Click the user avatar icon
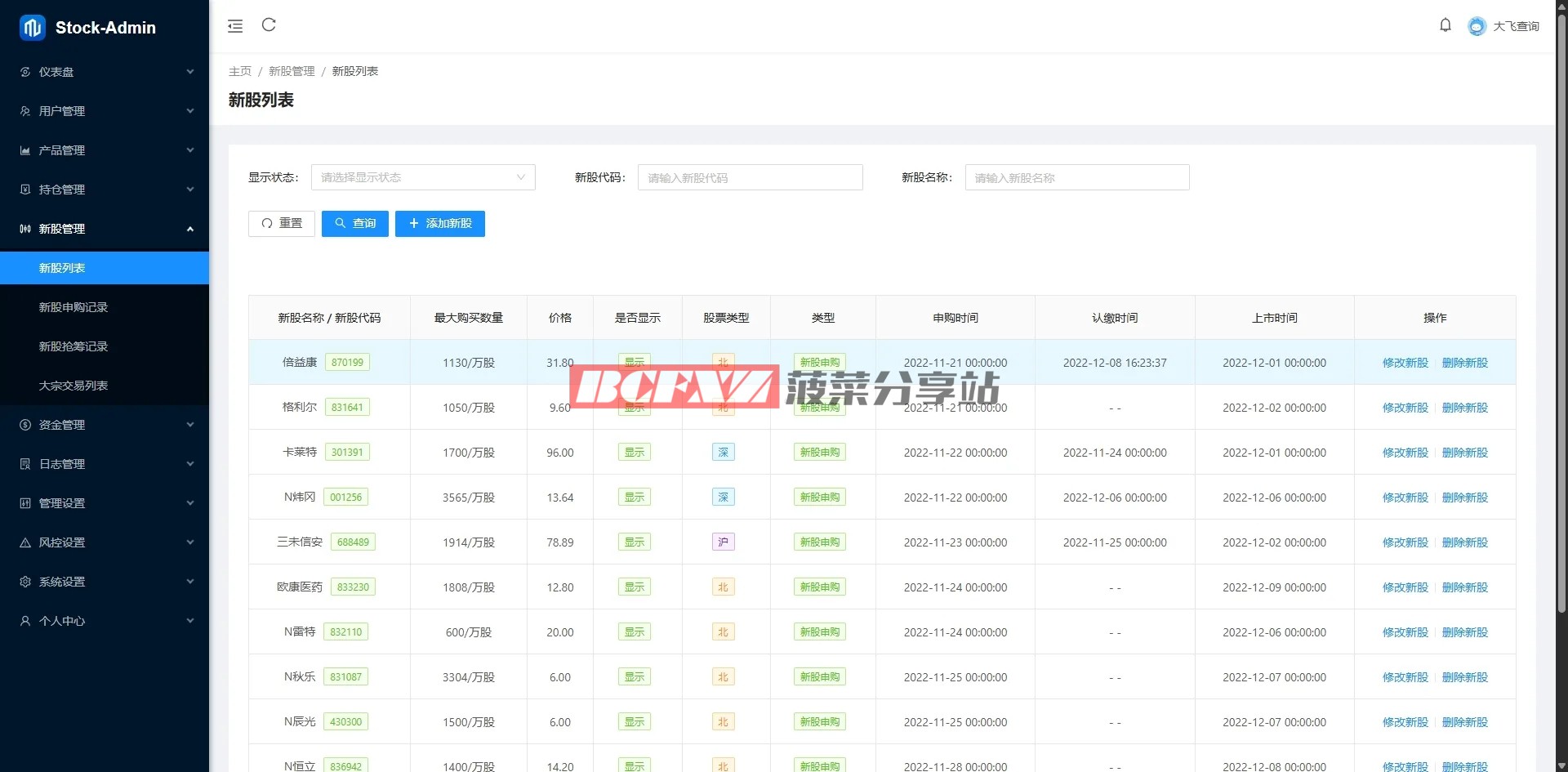This screenshot has height=772, width=1568. coord(1476,26)
